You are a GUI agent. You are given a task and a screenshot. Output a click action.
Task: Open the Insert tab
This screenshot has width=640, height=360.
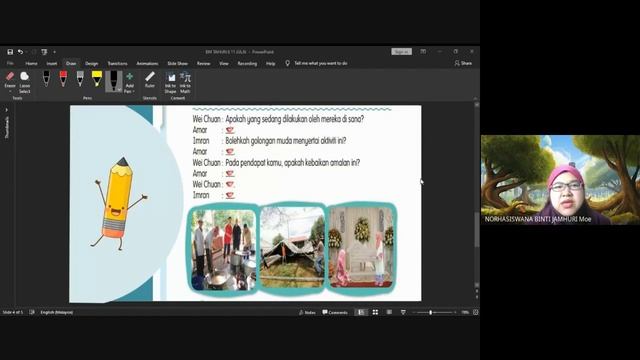pyautogui.click(x=52, y=63)
